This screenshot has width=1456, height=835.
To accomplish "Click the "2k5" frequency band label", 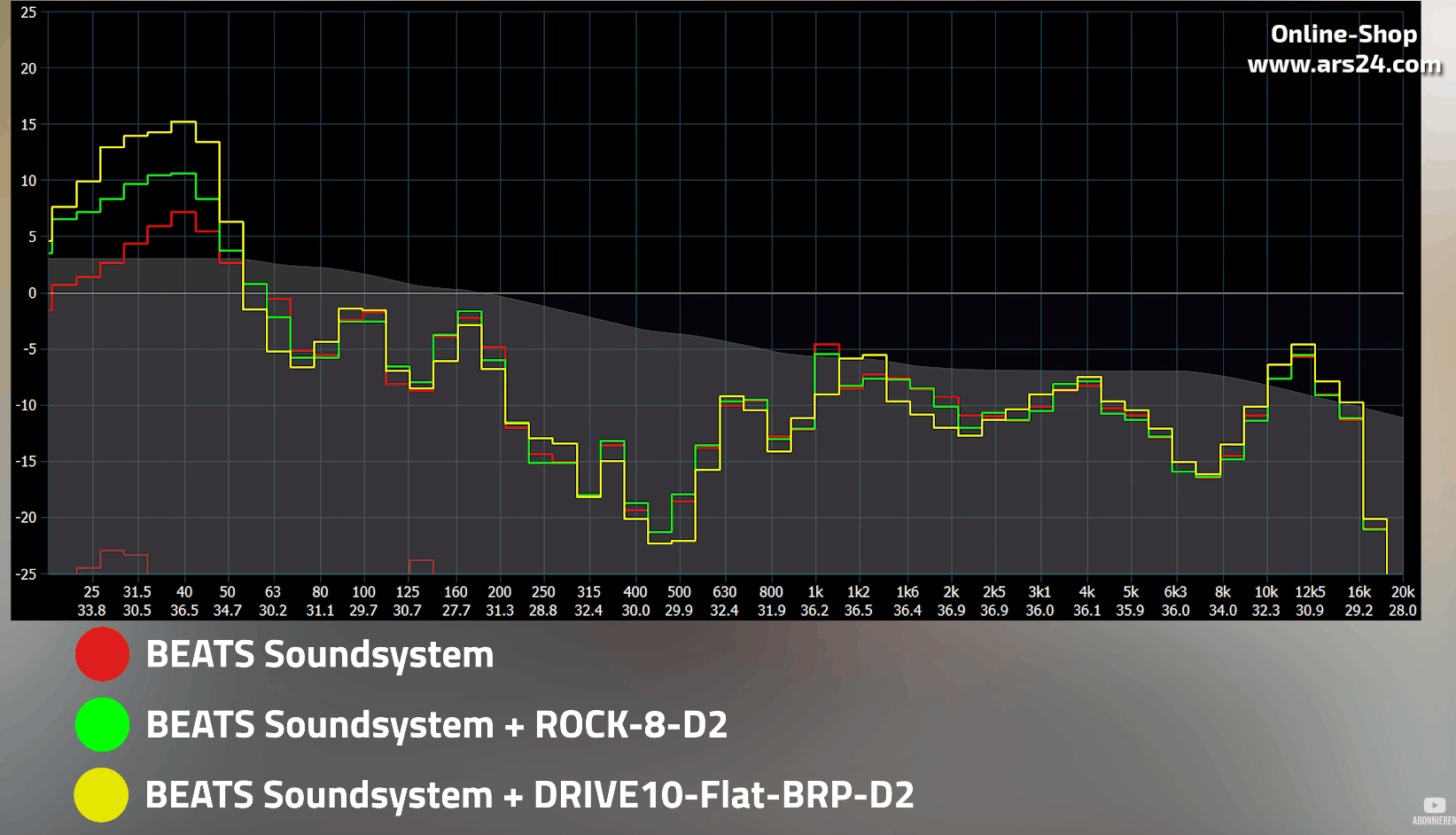I will click(994, 591).
